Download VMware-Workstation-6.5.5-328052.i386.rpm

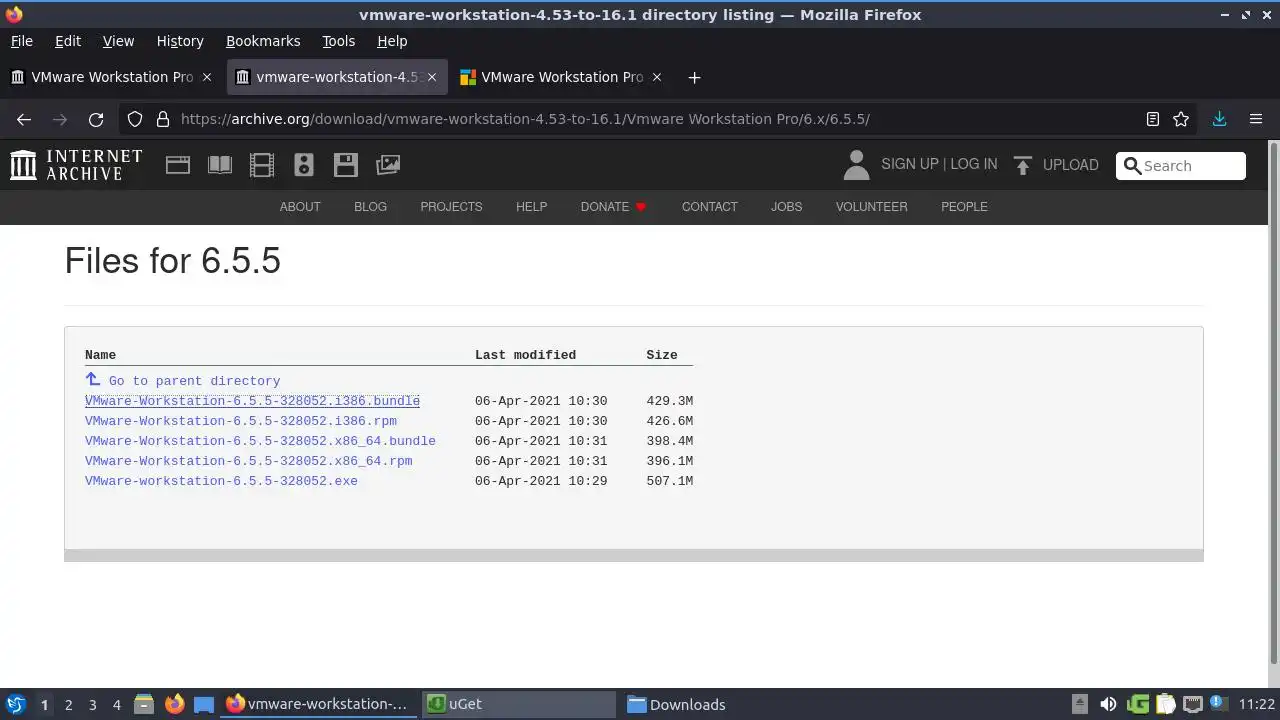point(241,421)
